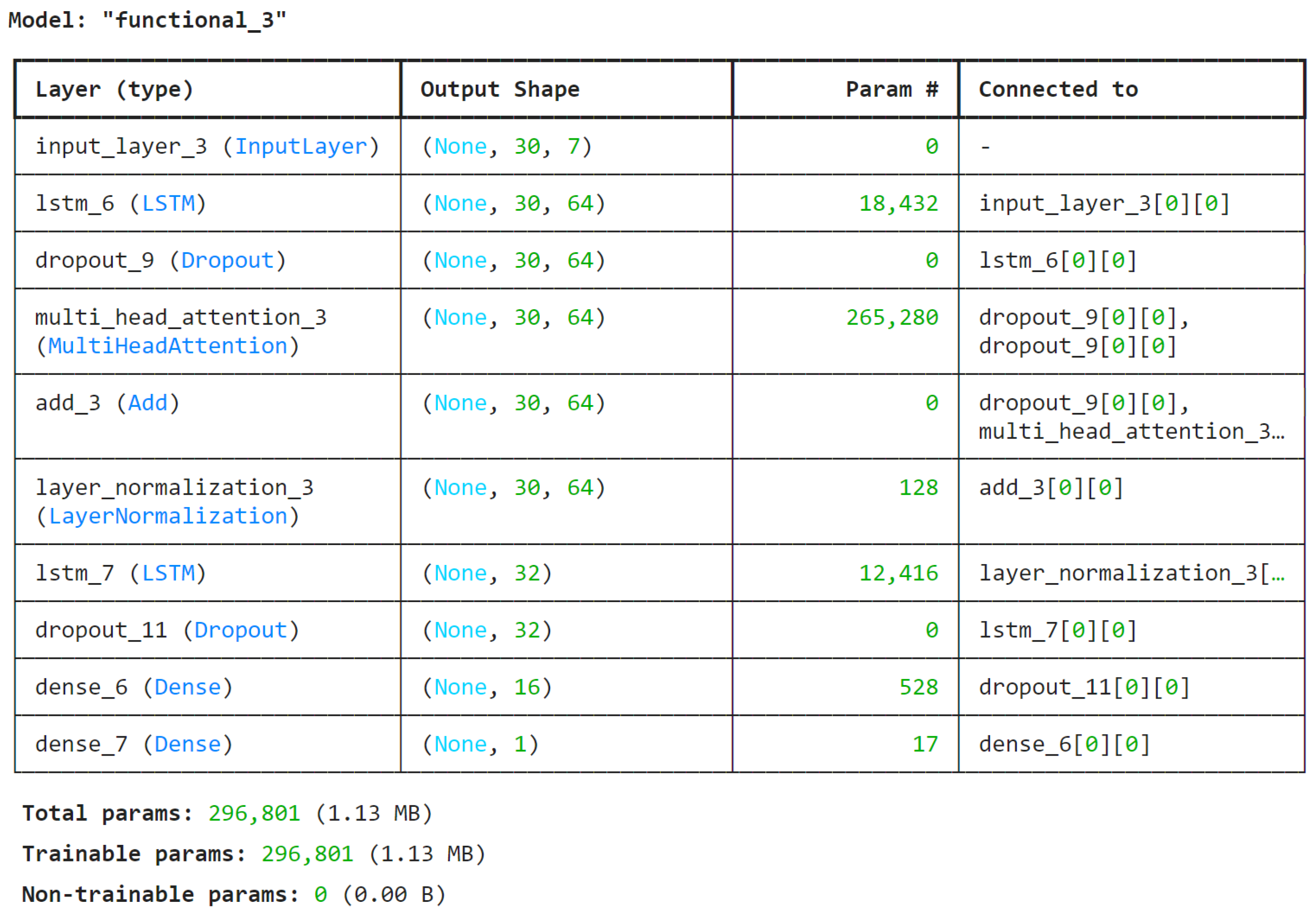1316x913 pixels.
Task: Click the "Connected to" column header
Action: pyautogui.click(x=1059, y=89)
